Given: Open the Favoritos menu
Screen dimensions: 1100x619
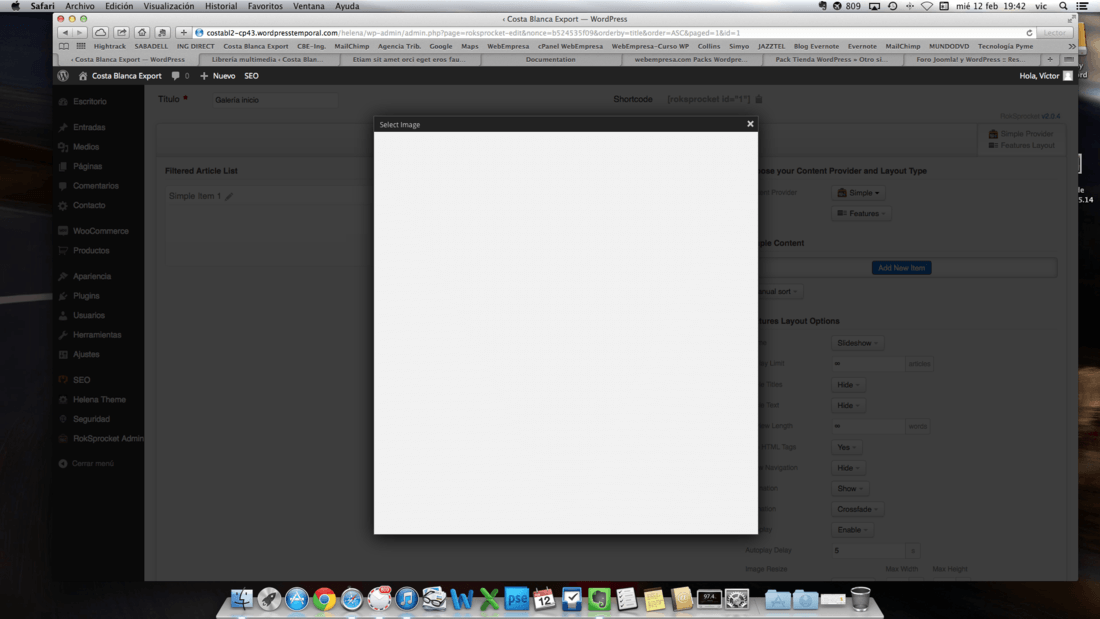Looking at the screenshot, I should coord(265,6).
